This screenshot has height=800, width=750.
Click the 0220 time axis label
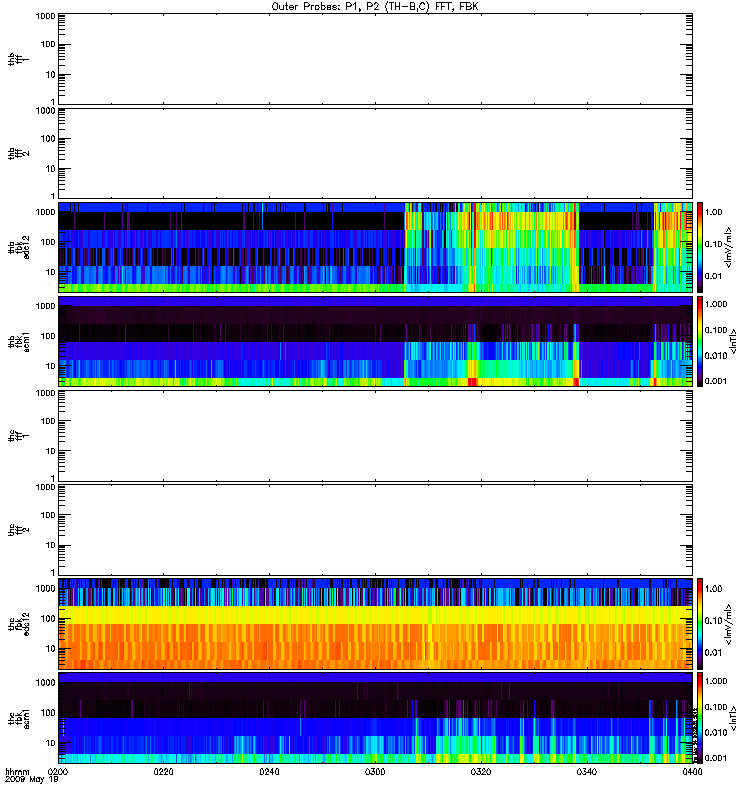(x=163, y=772)
